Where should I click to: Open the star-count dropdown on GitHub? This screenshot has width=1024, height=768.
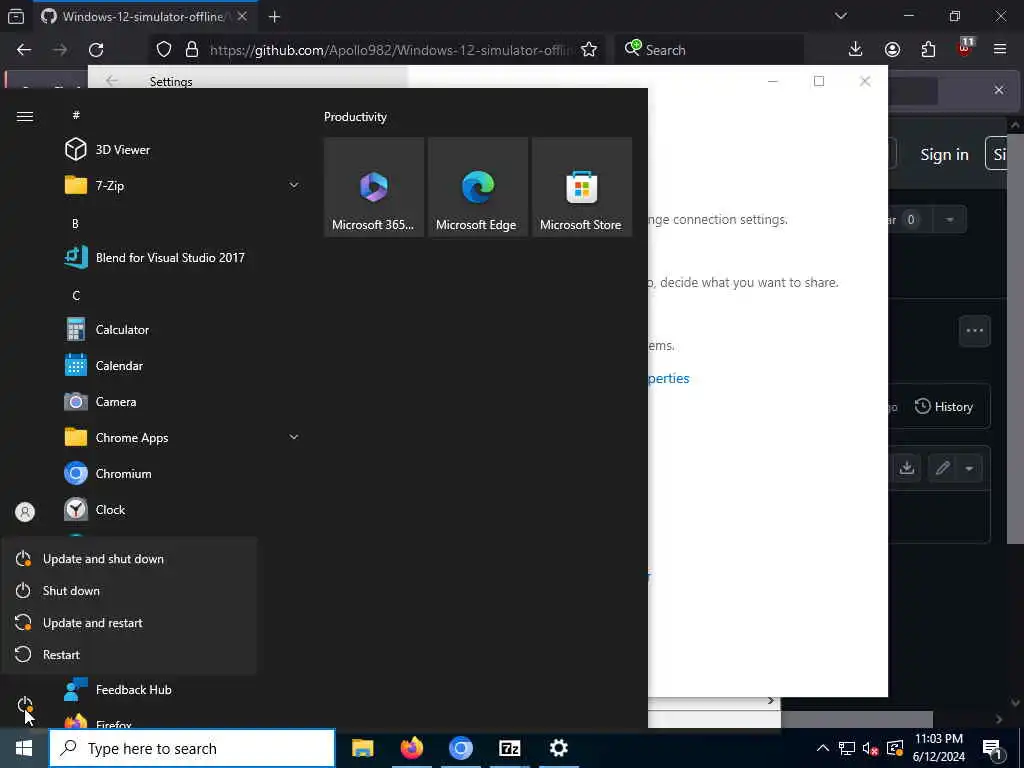950,219
